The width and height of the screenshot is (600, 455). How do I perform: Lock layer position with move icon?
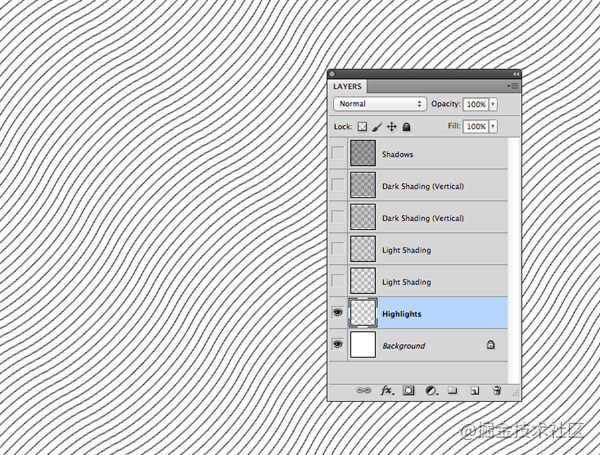[391, 127]
